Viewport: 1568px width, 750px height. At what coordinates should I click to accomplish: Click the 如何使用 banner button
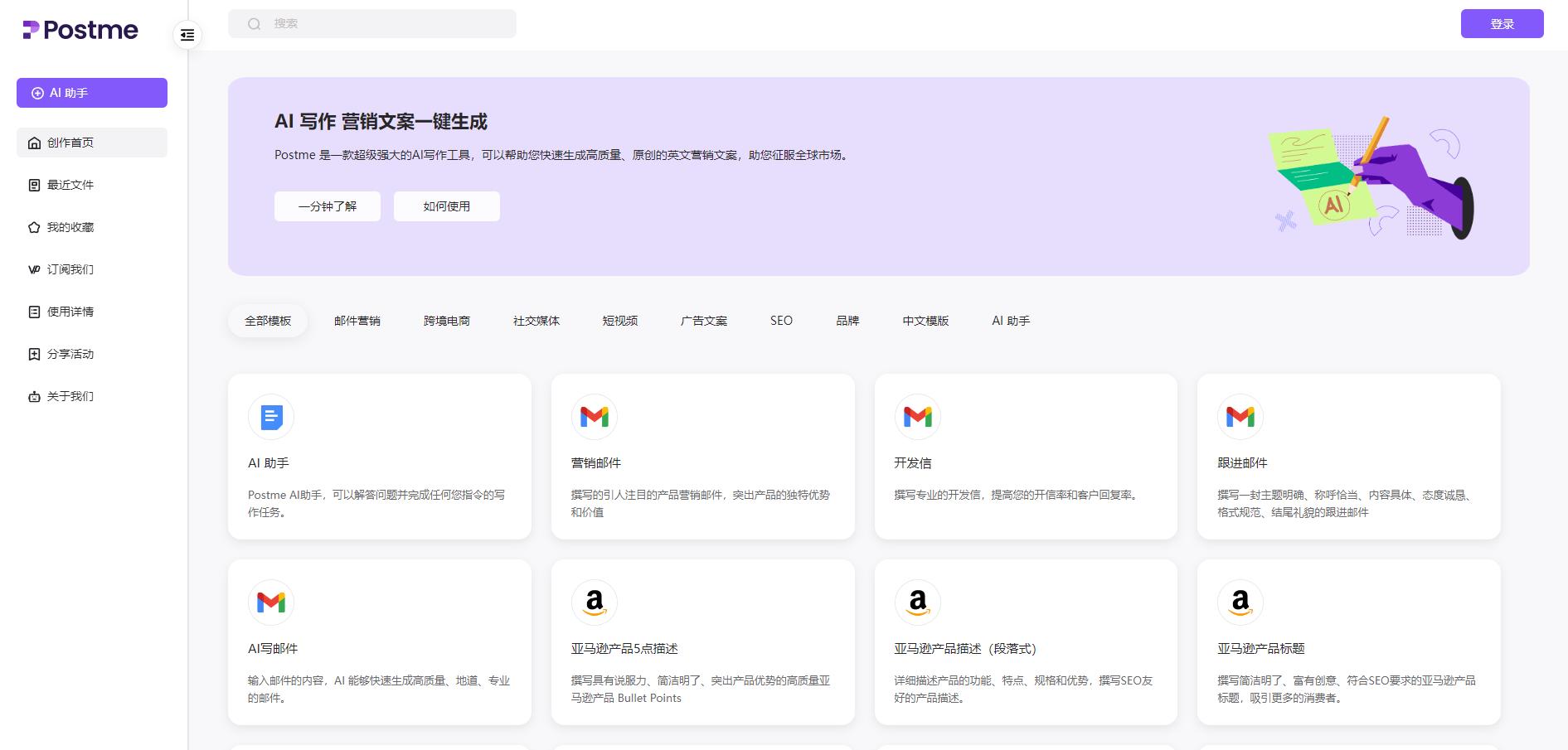[x=446, y=206]
